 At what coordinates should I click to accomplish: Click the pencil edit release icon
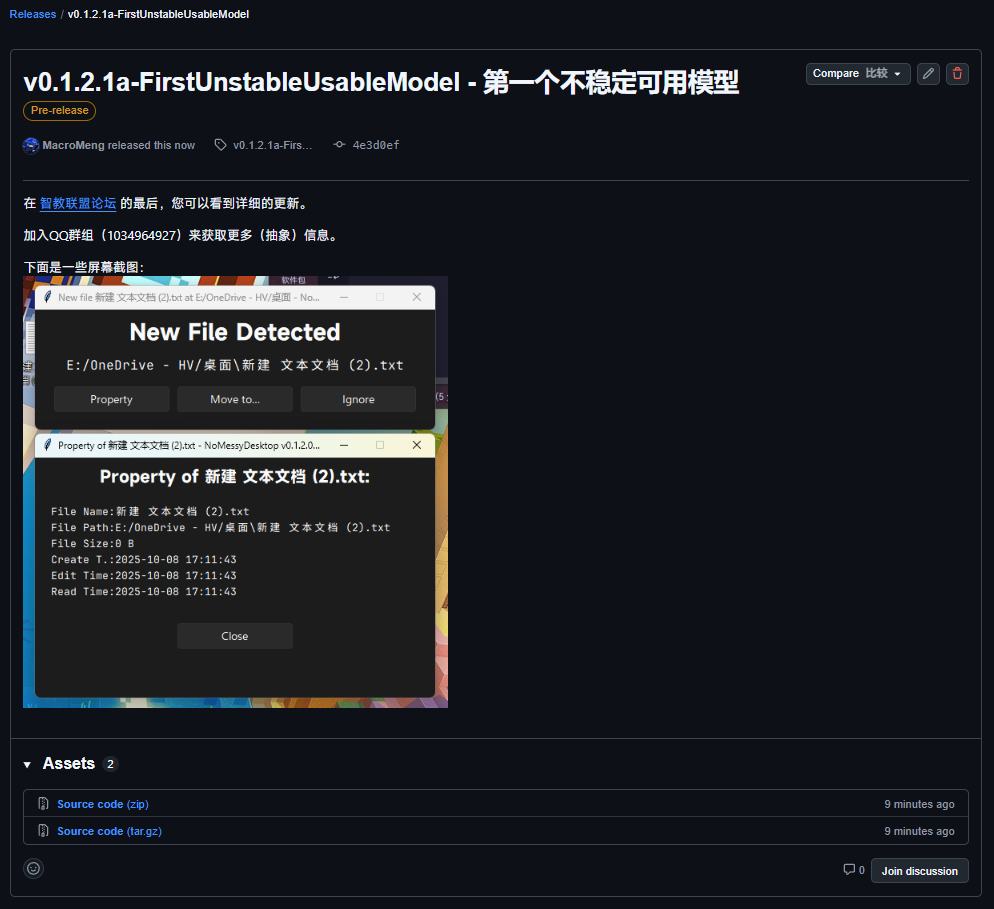[x=928, y=74]
